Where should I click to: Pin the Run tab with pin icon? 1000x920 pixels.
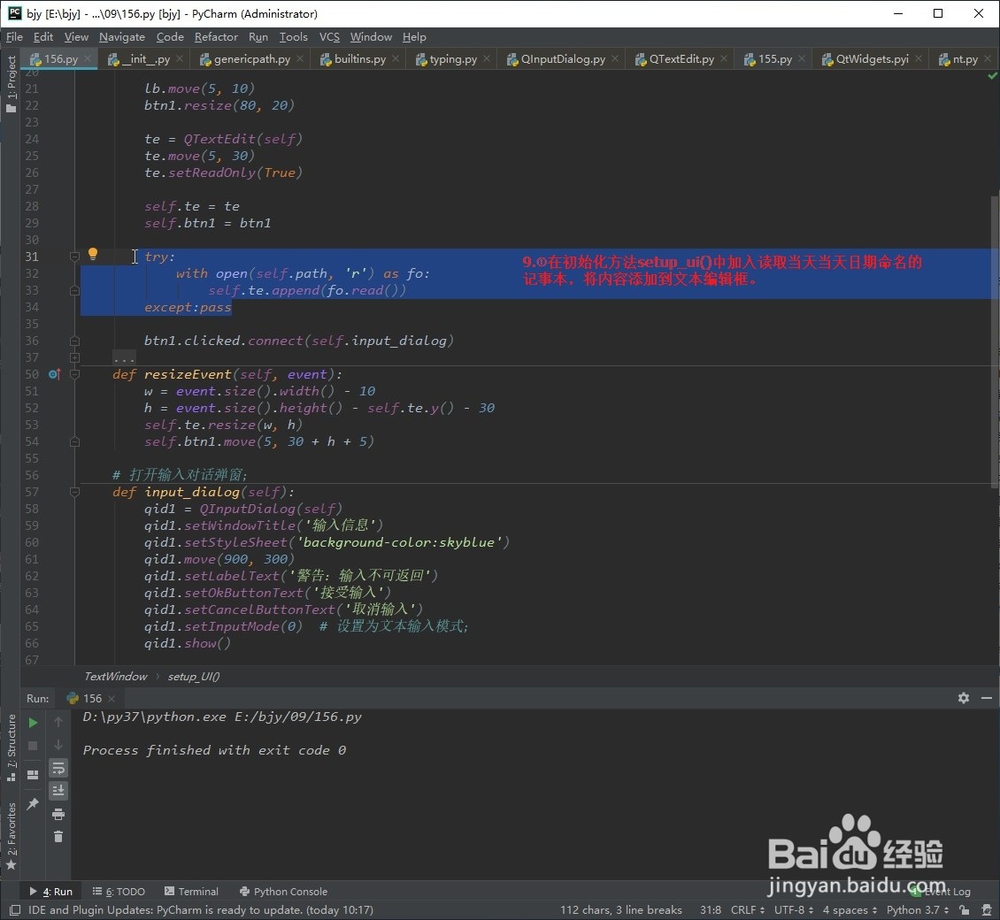click(x=33, y=804)
